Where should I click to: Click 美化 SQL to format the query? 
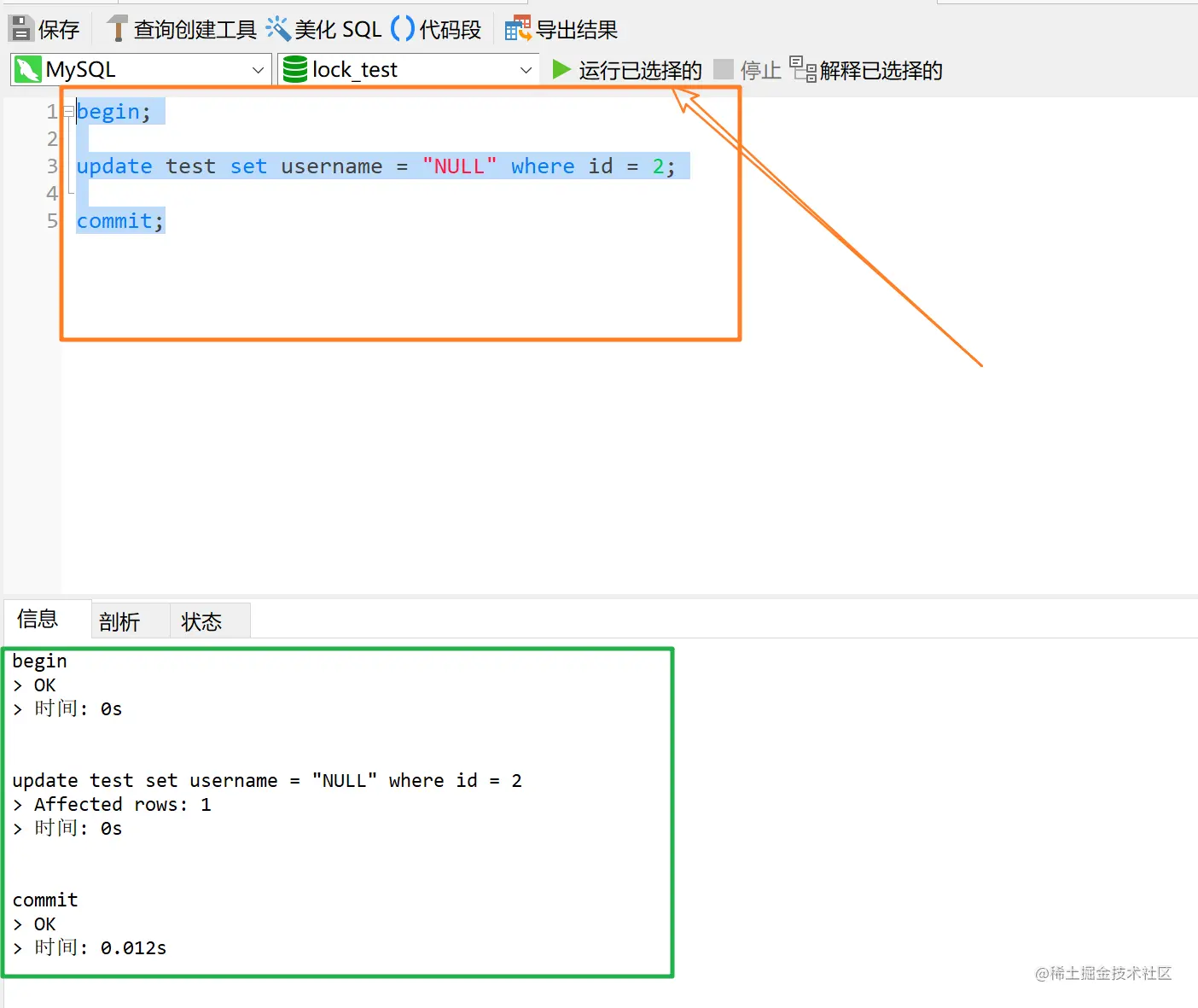pos(338,30)
